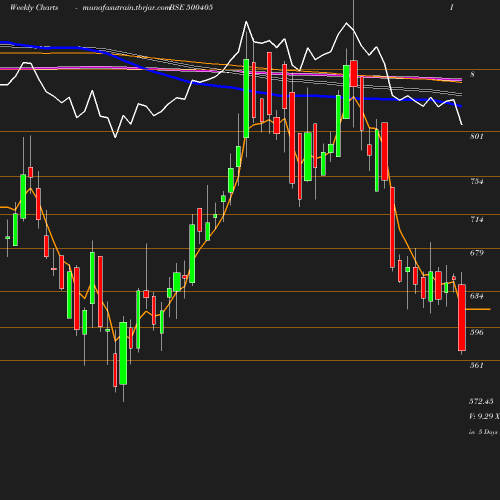The width and height of the screenshot is (500, 500).
Task: Click the 'V: 9.29 X' volume text
Action: 484,416
